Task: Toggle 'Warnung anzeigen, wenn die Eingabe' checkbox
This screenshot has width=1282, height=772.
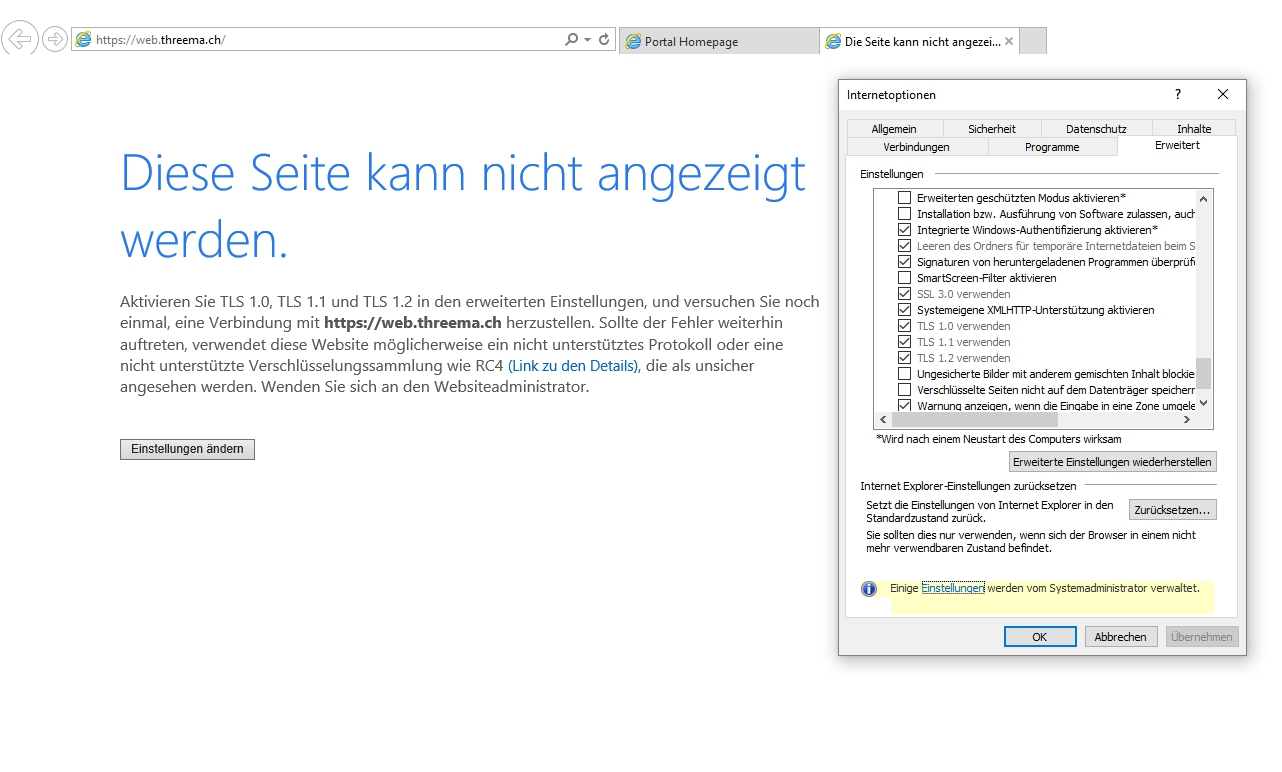Action: tap(905, 406)
